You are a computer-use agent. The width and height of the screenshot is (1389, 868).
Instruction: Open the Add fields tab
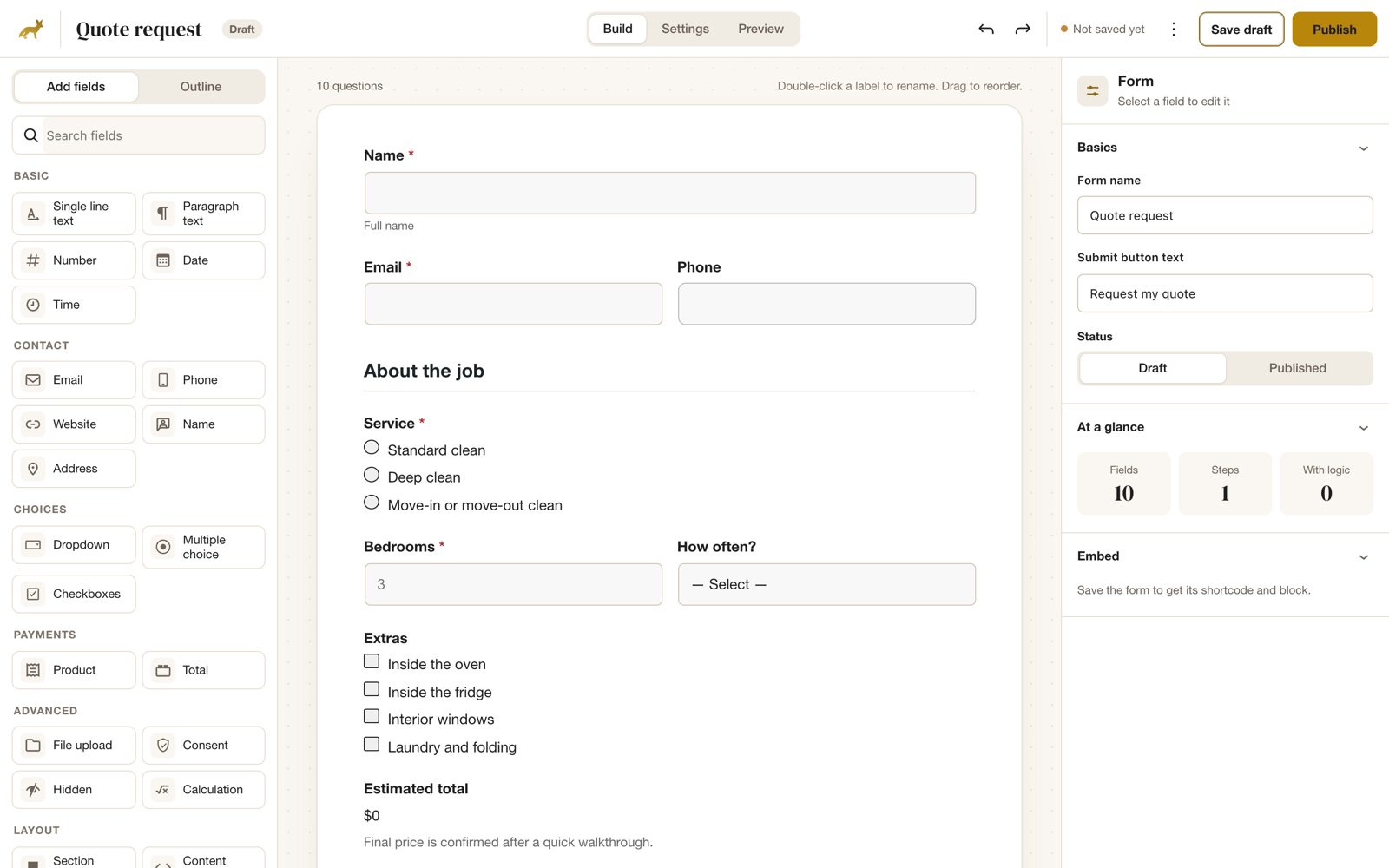(76, 87)
